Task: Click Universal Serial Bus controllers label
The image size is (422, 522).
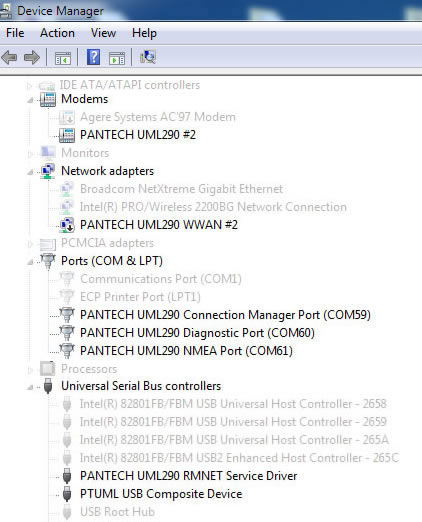Action: [x=141, y=386]
